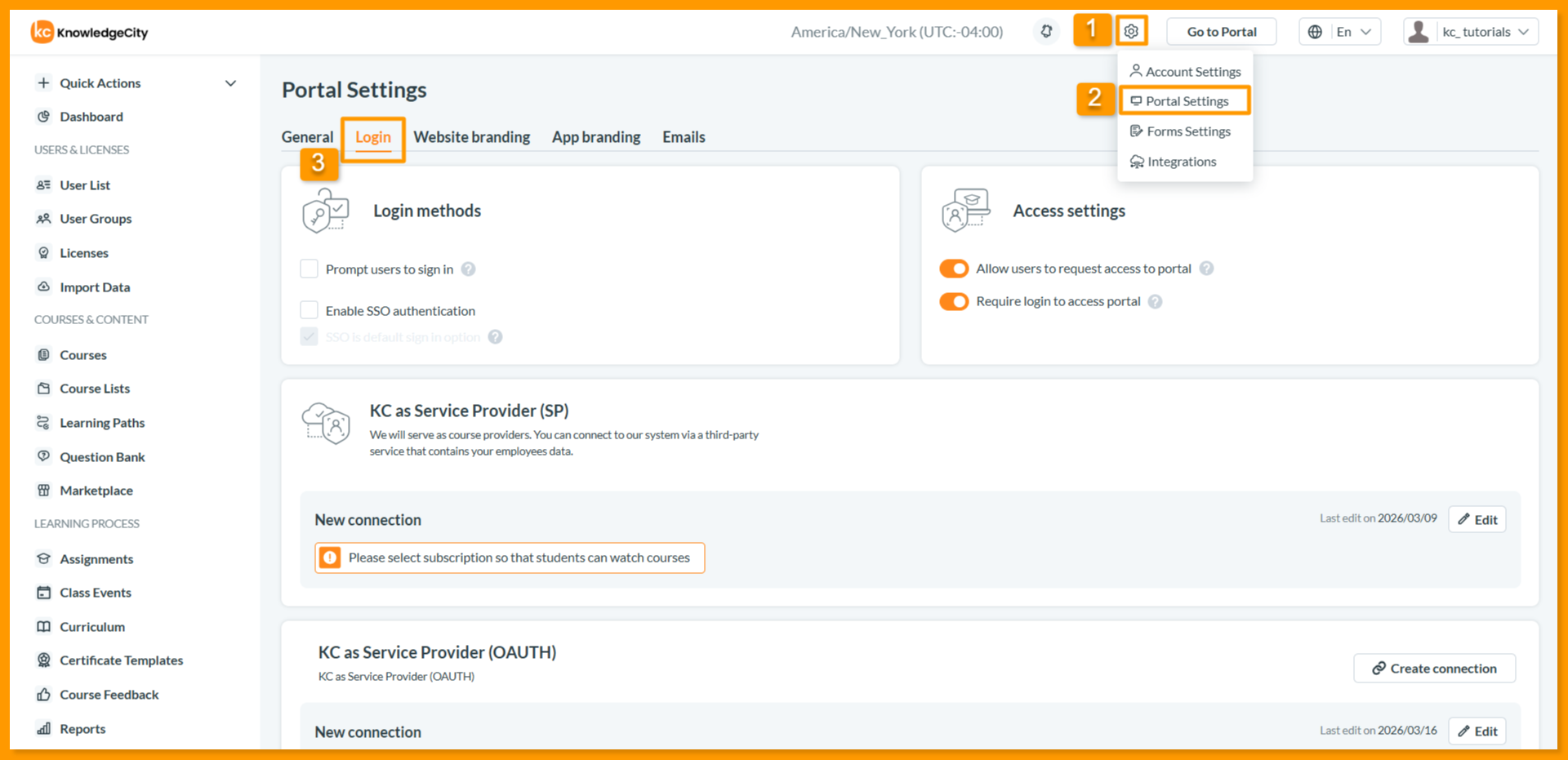This screenshot has width=1568, height=760.
Task: Select Account Settings from the menu
Action: [1185, 72]
